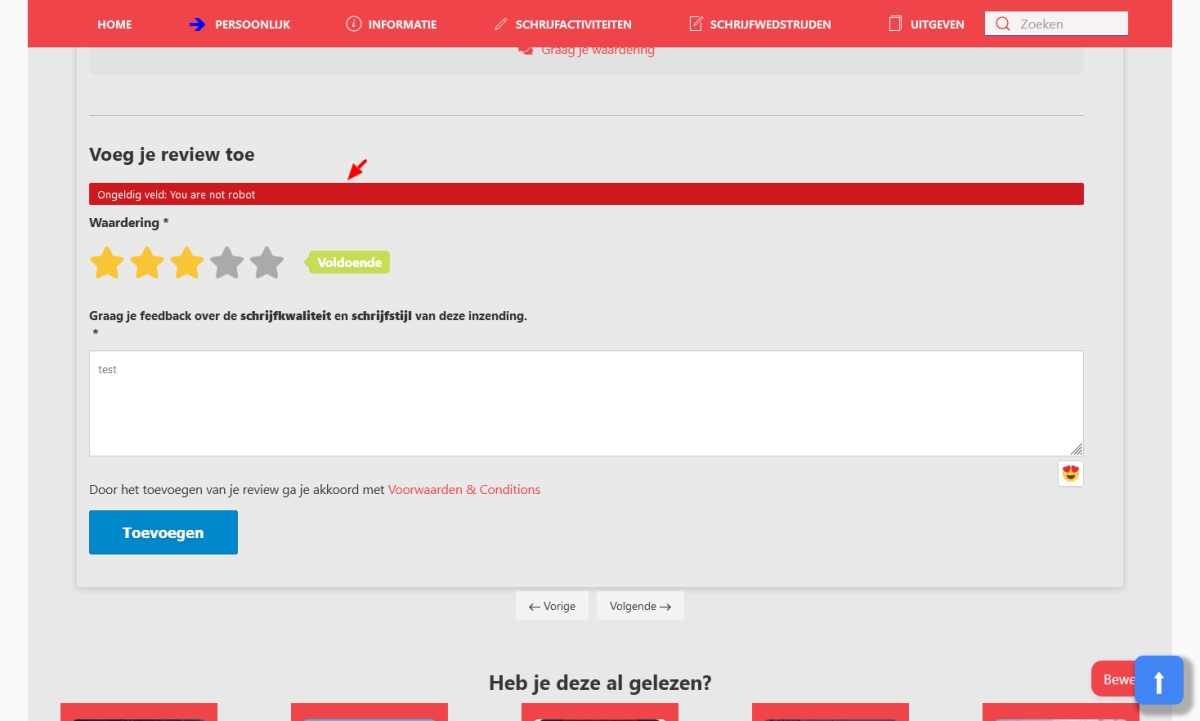
Task: Click the first rating star
Action: tap(107, 263)
